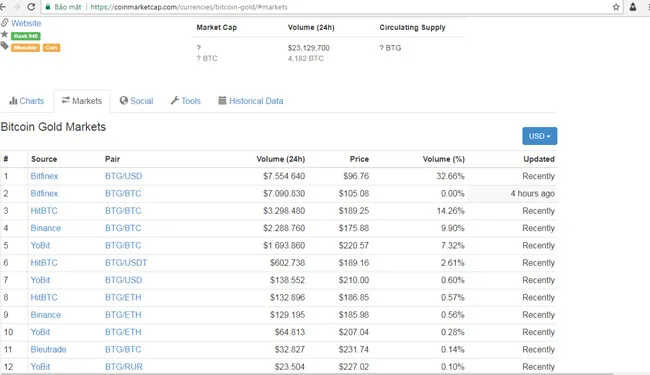Open BTG/ETH pair for Binance row 9
The height and width of the screenshot is (375, 650).
click(123, 315)
